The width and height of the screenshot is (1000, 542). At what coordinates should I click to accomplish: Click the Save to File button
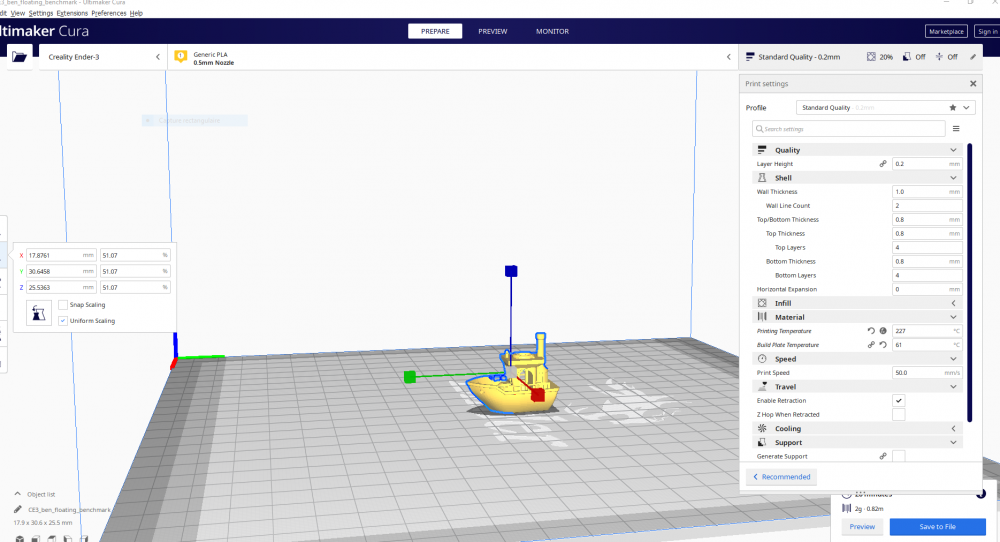938,527
